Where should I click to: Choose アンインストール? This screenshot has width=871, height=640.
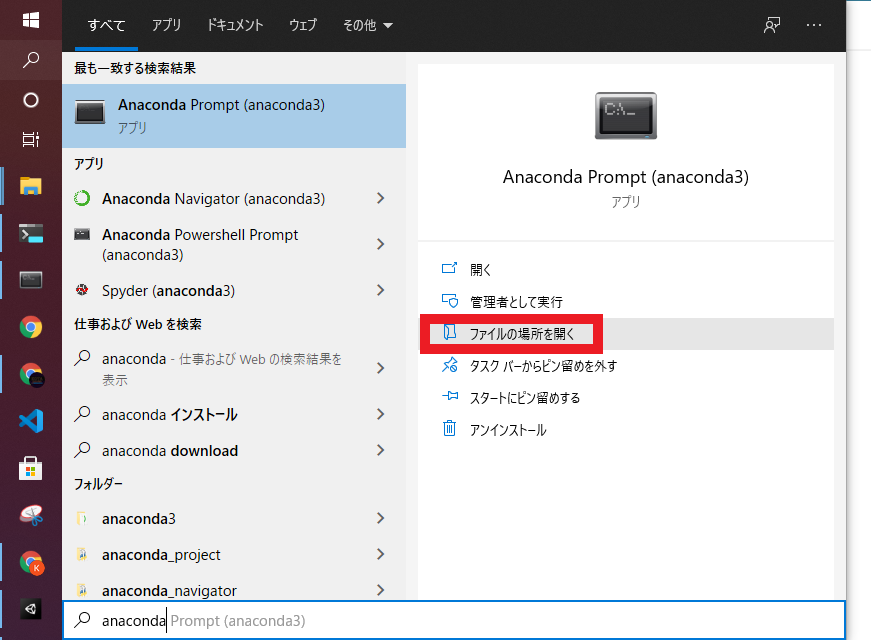click(x=625, y=430)
